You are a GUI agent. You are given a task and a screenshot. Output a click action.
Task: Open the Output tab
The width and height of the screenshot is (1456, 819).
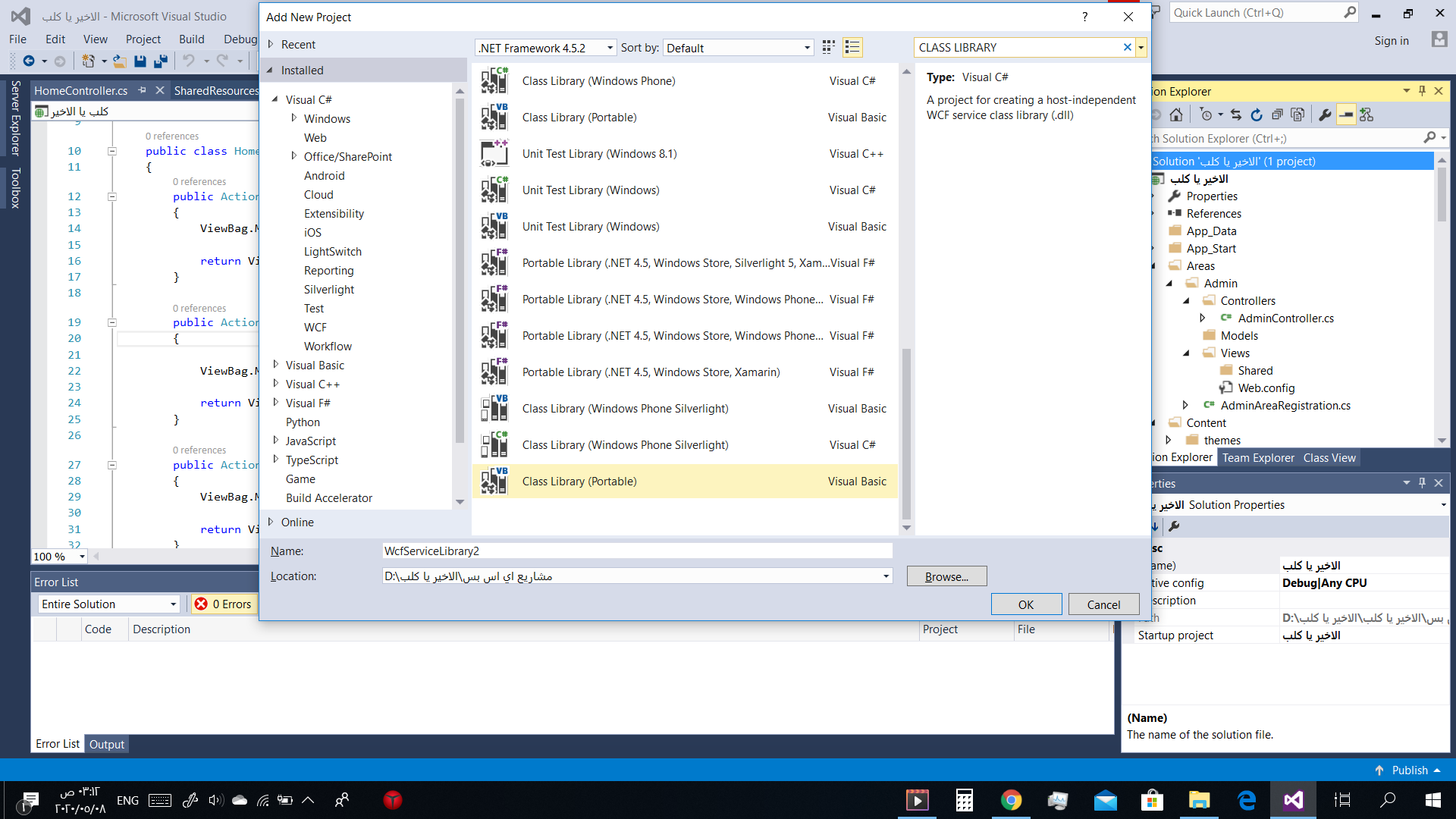[x=106, y=744]
